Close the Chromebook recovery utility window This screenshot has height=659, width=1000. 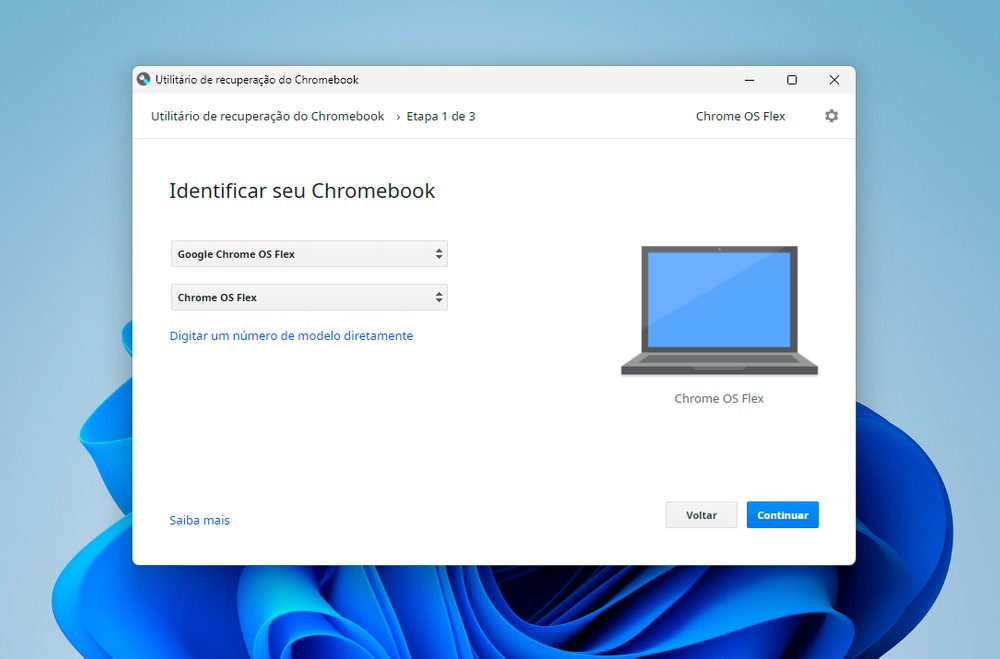pos(834,80)
